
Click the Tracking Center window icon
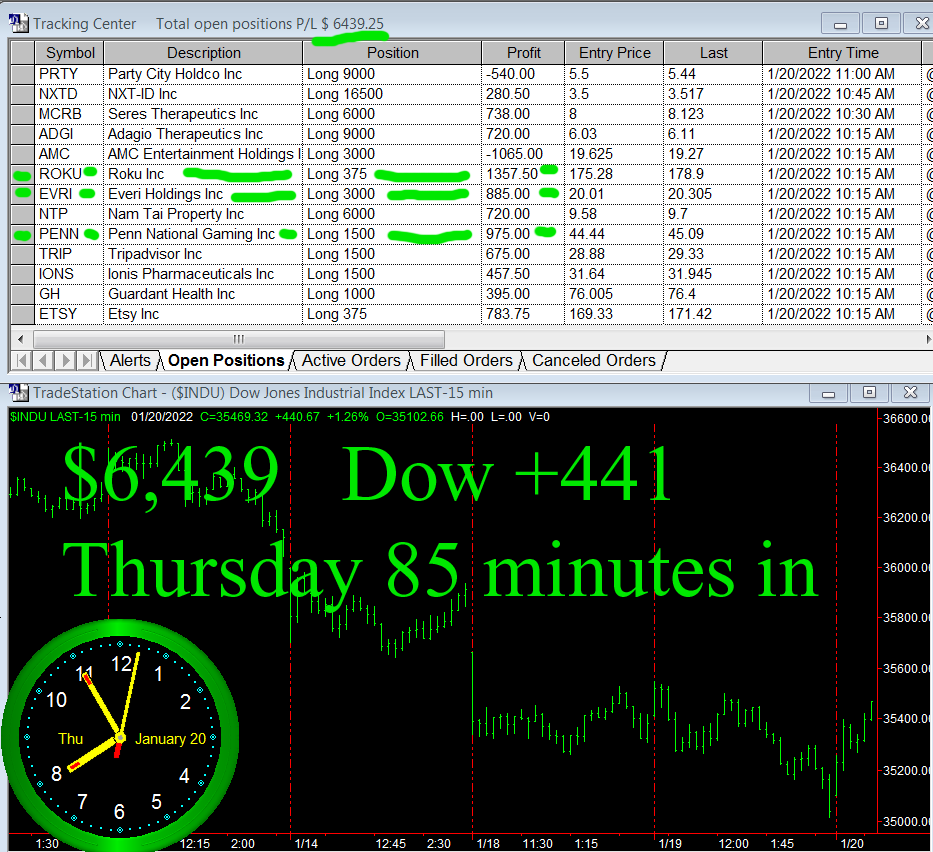coord(18,23)
